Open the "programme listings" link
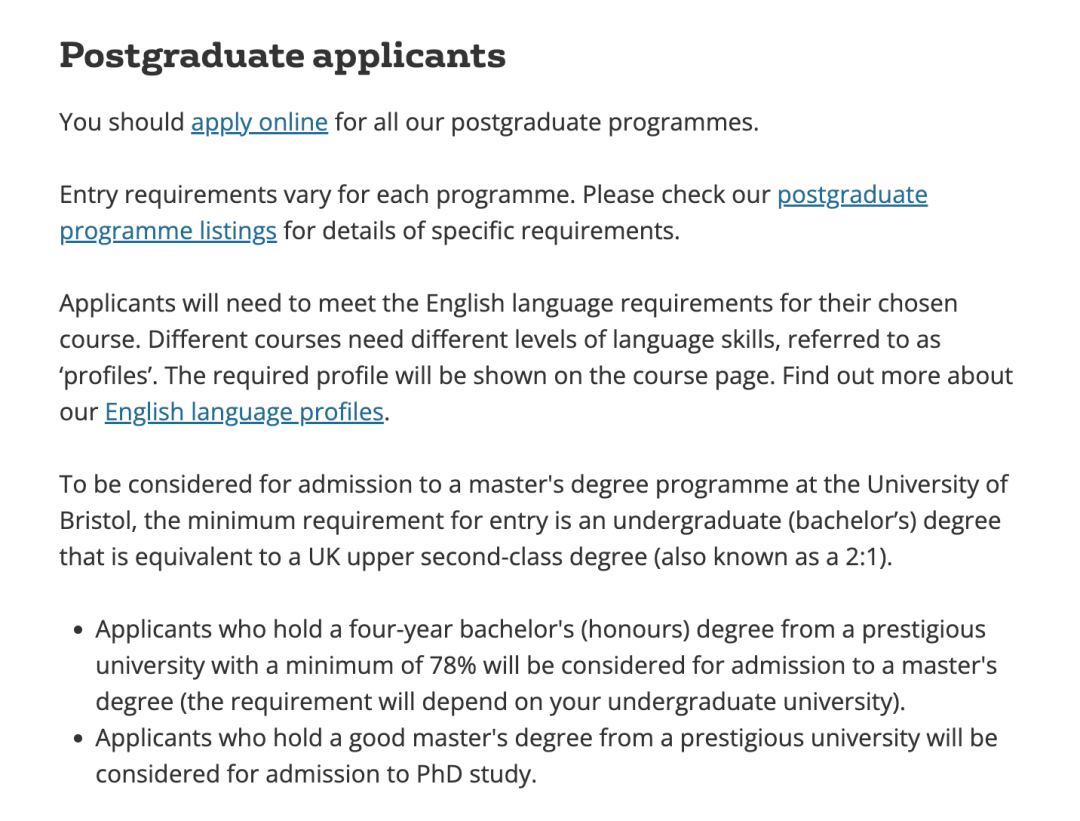The height and width of the screenshot is (821, 1080). 168,231
